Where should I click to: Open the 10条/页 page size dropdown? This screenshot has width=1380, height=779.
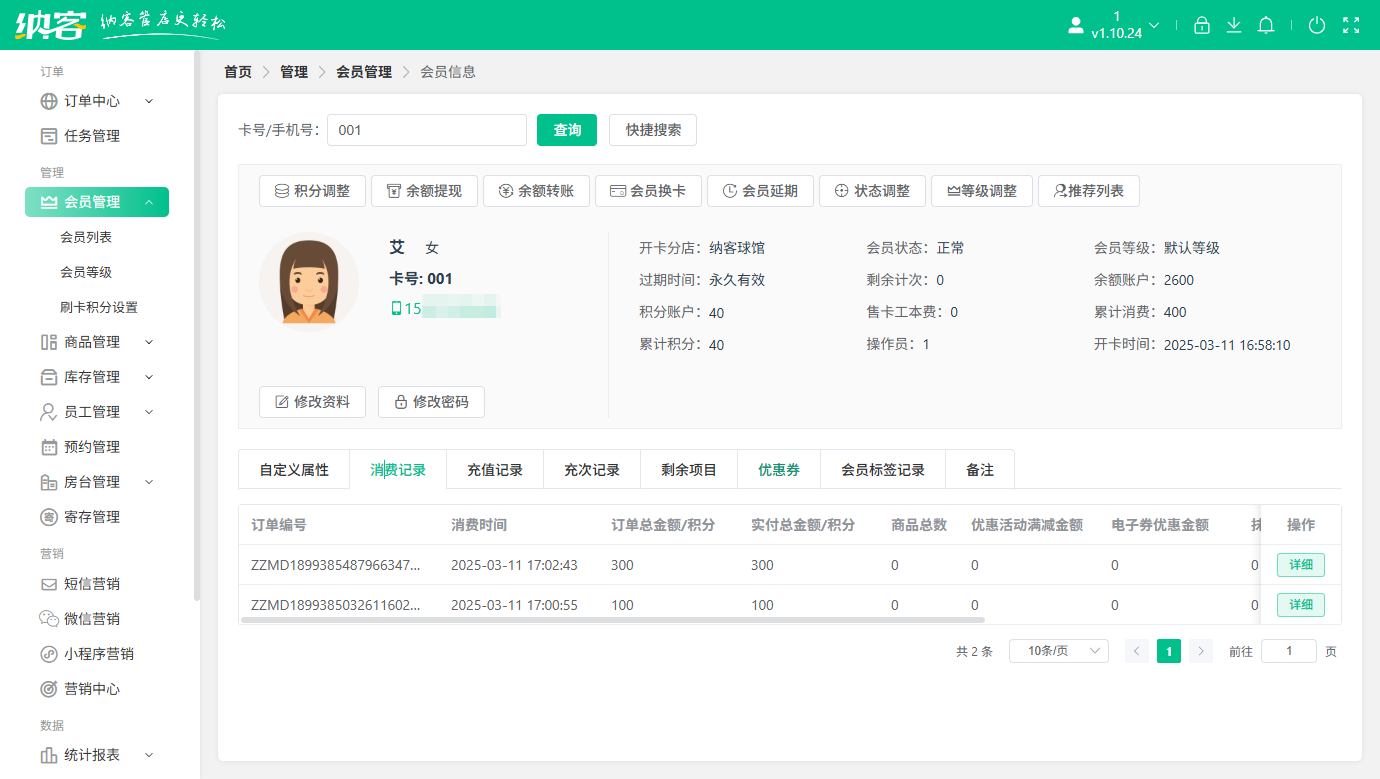[x=1058, y=650]
